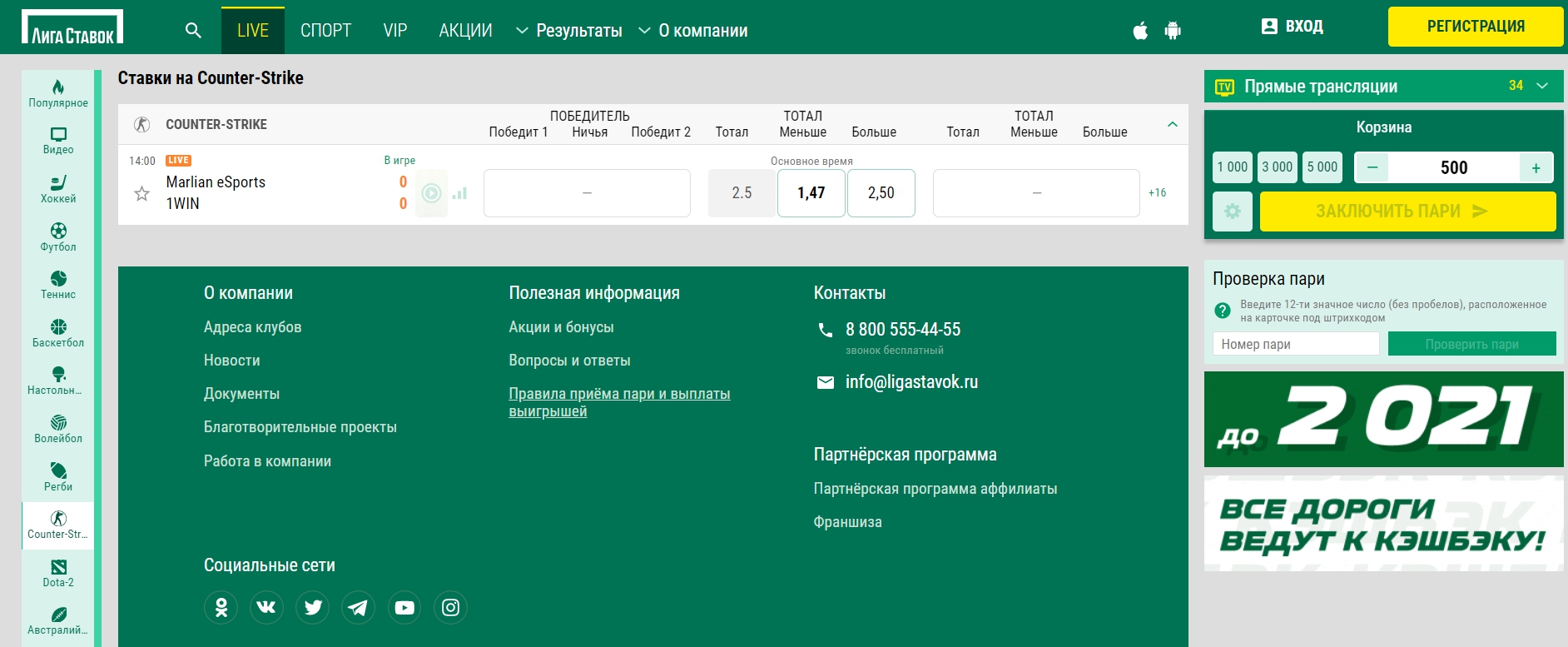Select Австралийский футбол in the sidebar

58,621
